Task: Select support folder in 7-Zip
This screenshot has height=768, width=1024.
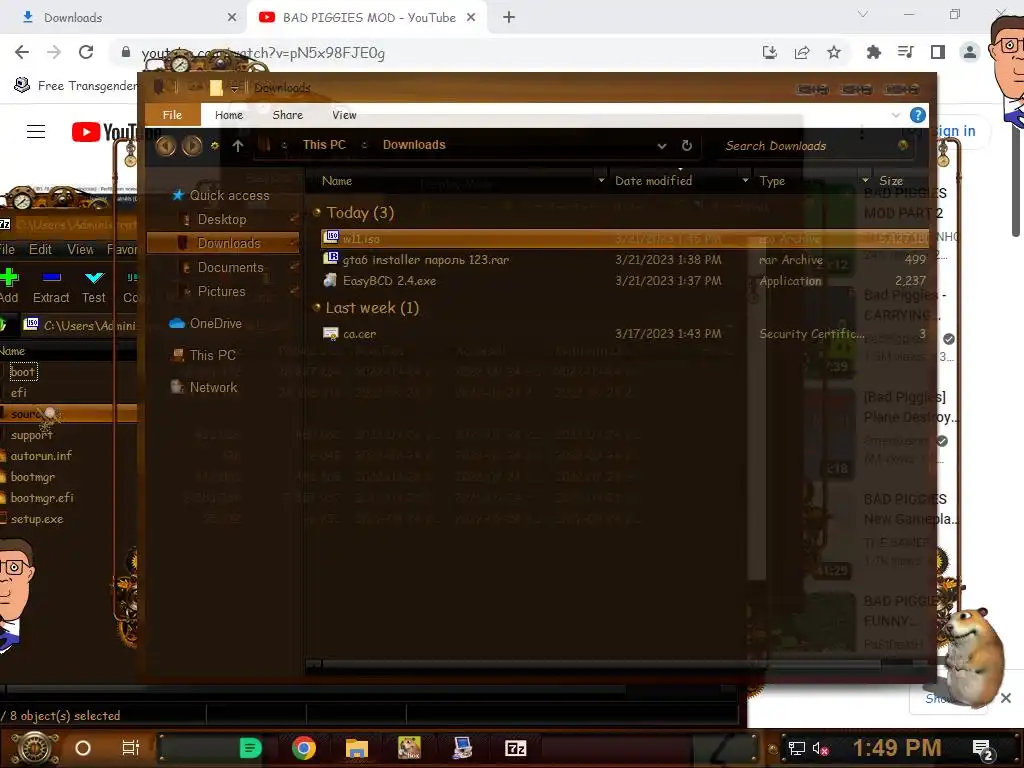Action: pyautogui.click(x=31, y=435)
